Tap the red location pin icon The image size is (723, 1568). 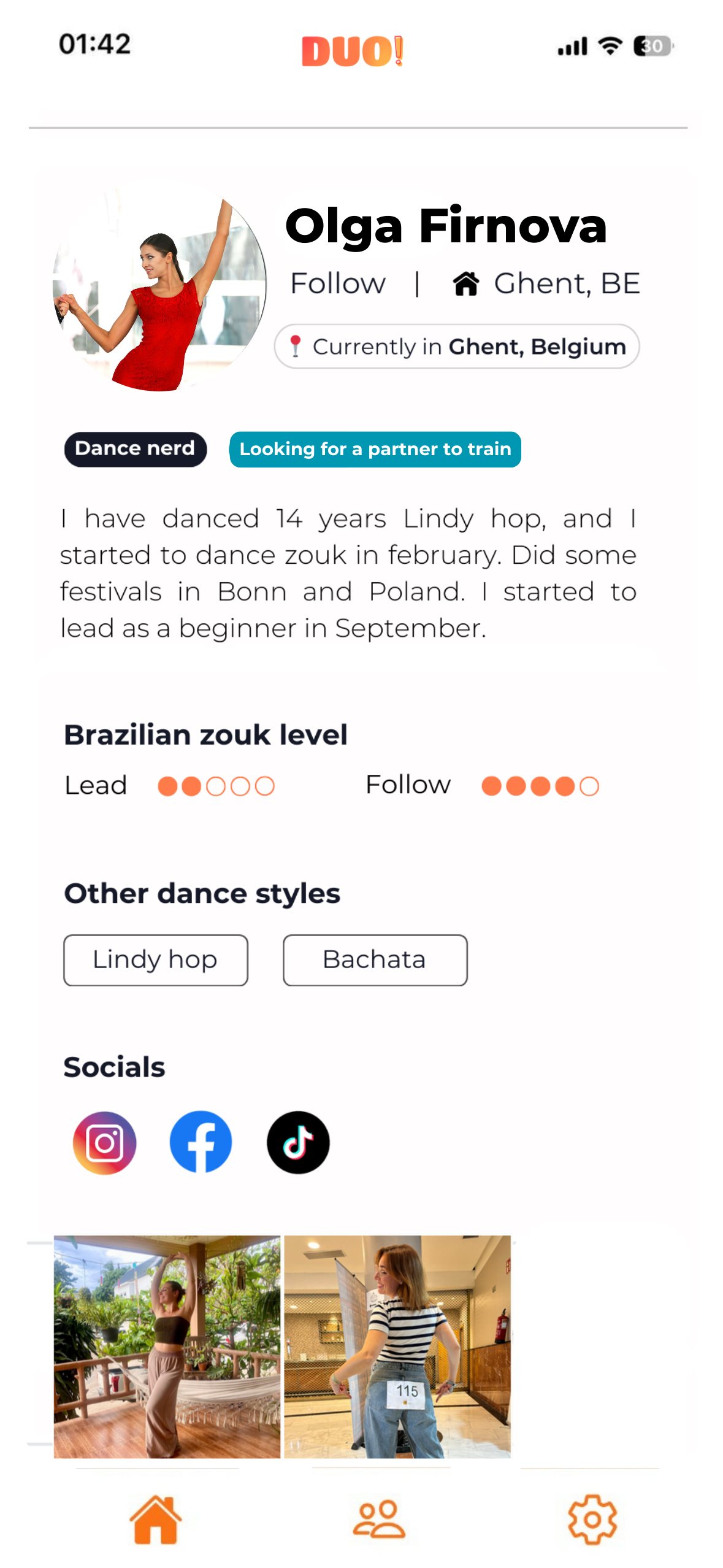296,346
